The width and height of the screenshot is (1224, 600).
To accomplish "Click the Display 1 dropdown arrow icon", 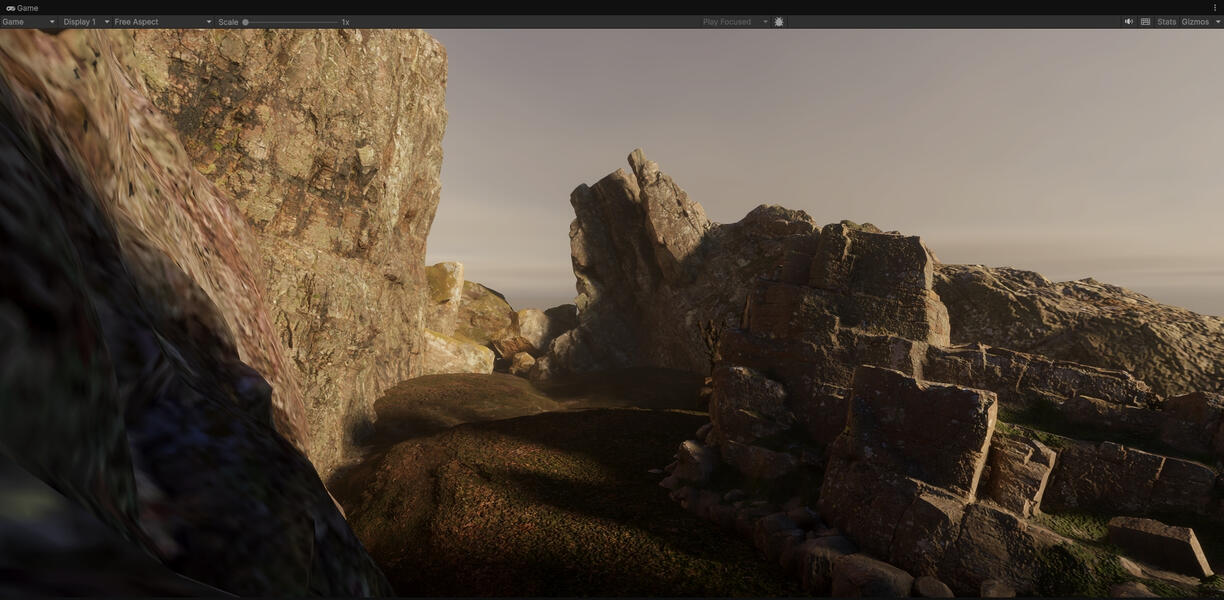I will [x=105, y=21].
